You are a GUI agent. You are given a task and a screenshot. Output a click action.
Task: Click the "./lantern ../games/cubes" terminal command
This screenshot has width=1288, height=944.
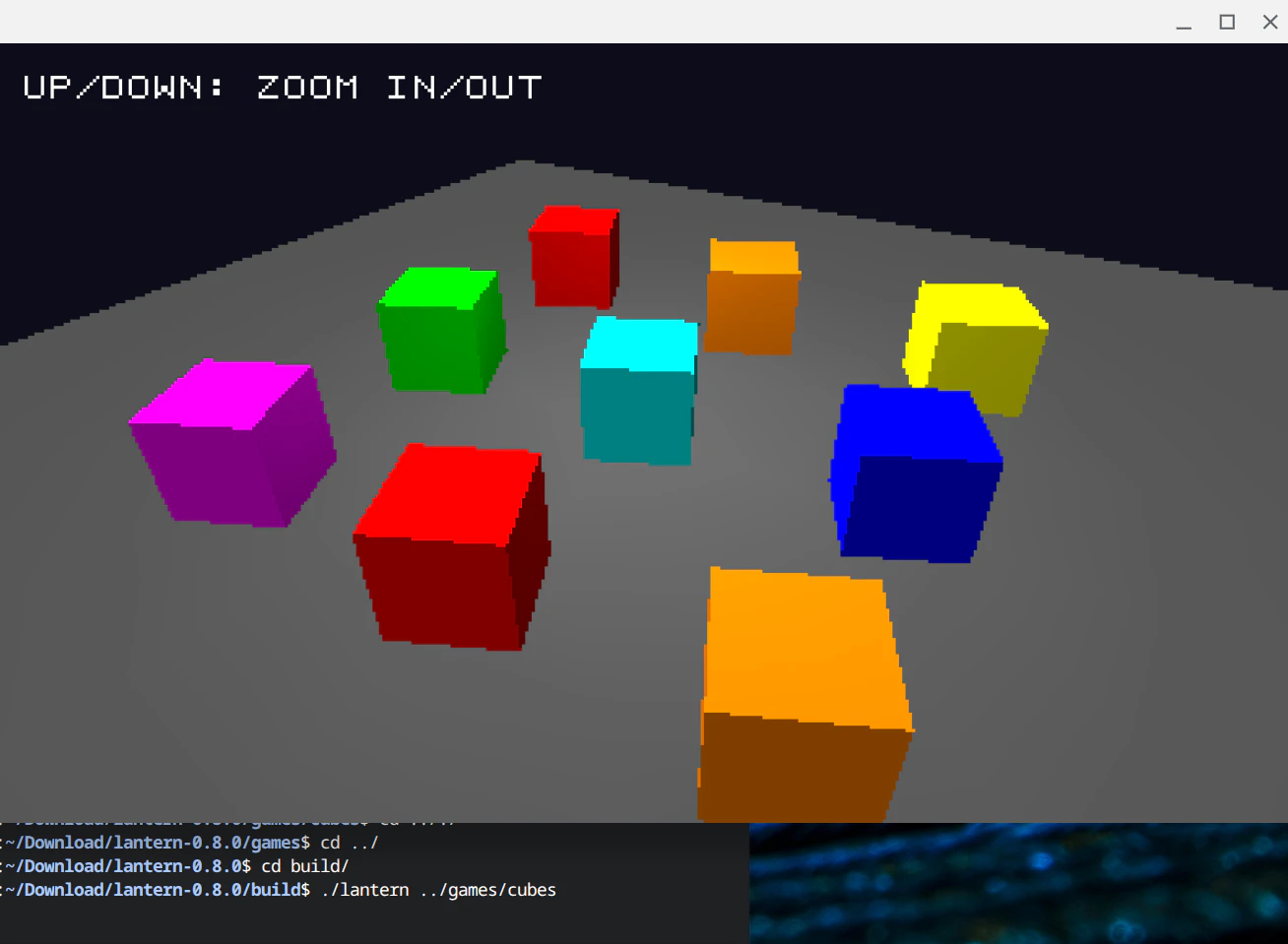click(x=439, y=890)
